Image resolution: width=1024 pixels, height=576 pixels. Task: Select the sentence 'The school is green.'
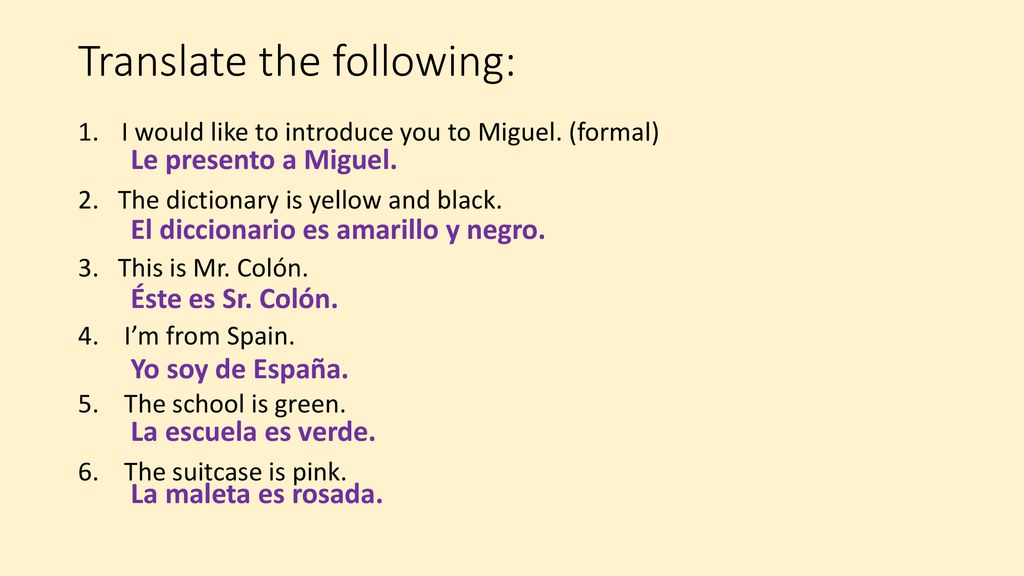(x=235, y=404)
